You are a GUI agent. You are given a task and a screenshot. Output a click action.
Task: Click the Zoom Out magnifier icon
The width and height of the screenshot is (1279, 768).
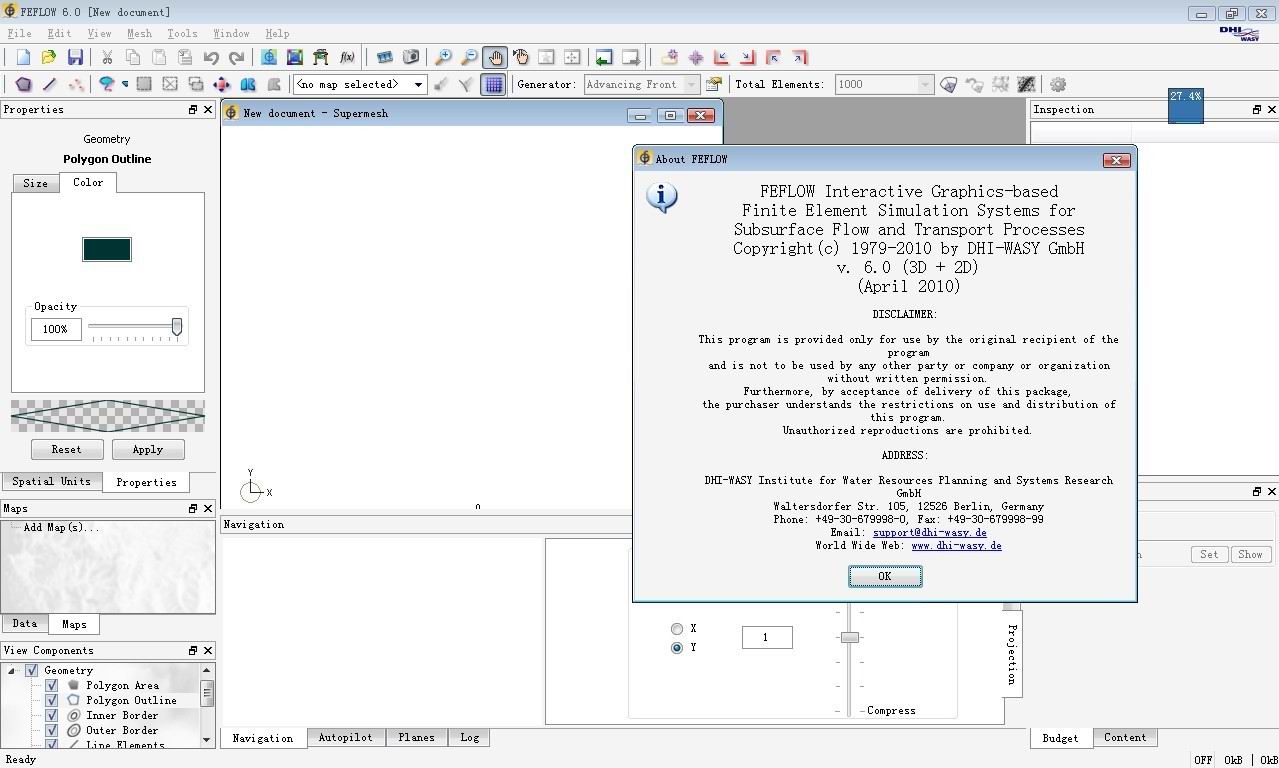[x=469, y=58]
